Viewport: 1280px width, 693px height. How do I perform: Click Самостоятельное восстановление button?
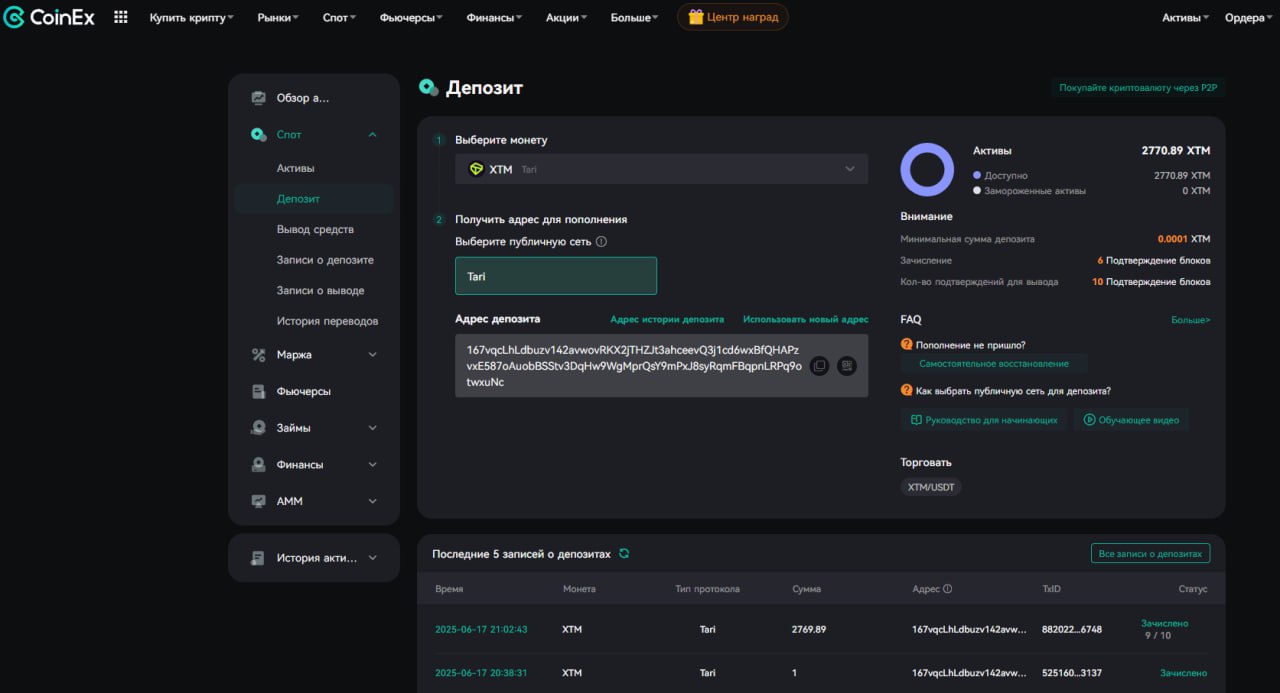(994, 364)
